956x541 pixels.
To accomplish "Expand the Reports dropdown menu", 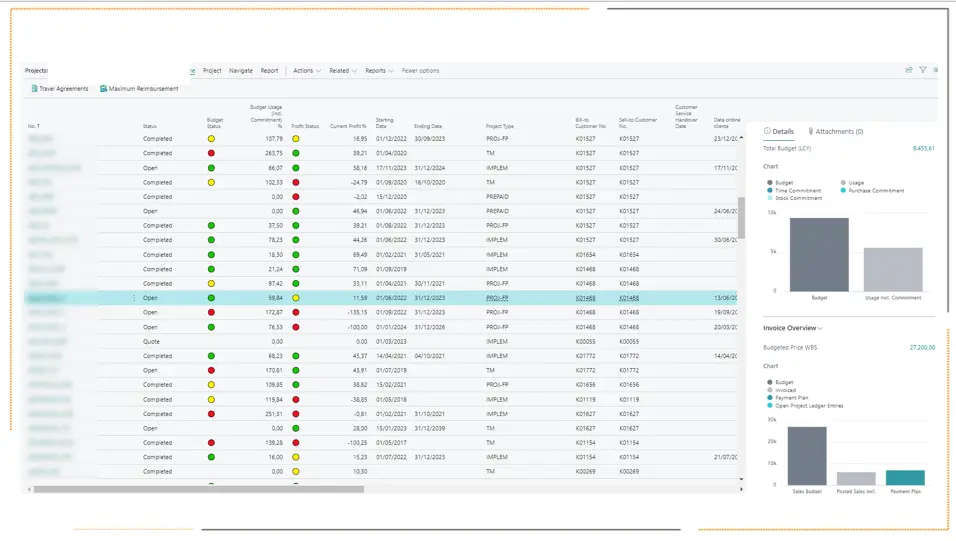I will coord(379,71).
